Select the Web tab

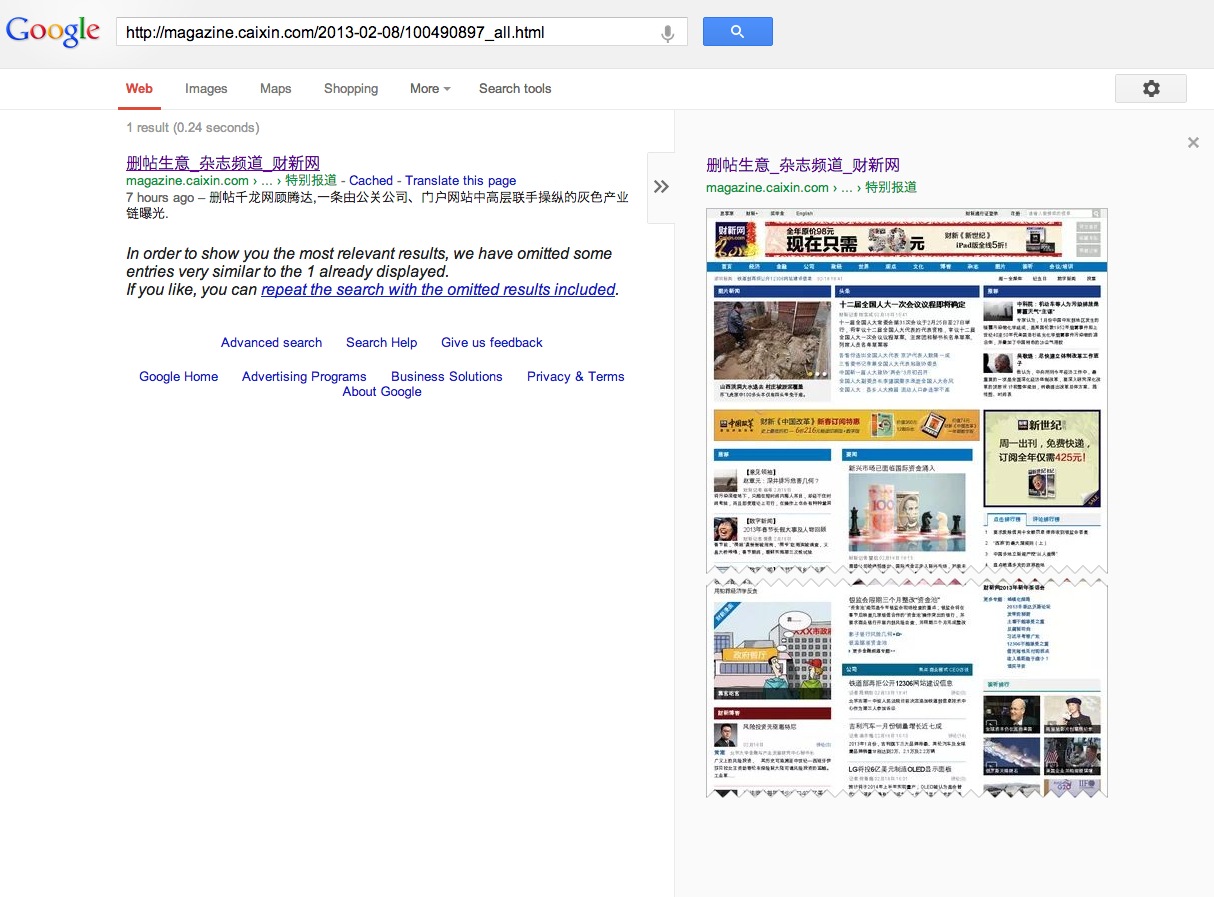pos(139,88)
